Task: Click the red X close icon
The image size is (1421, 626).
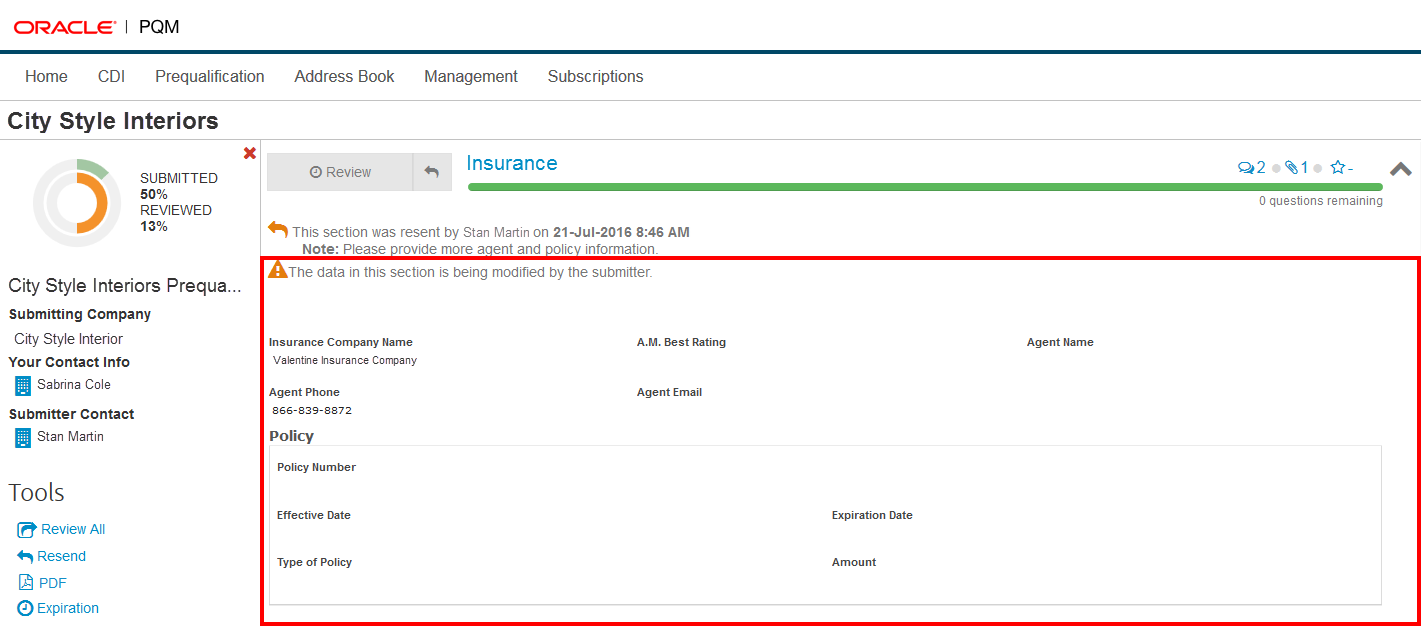Action: coord(250,153)
